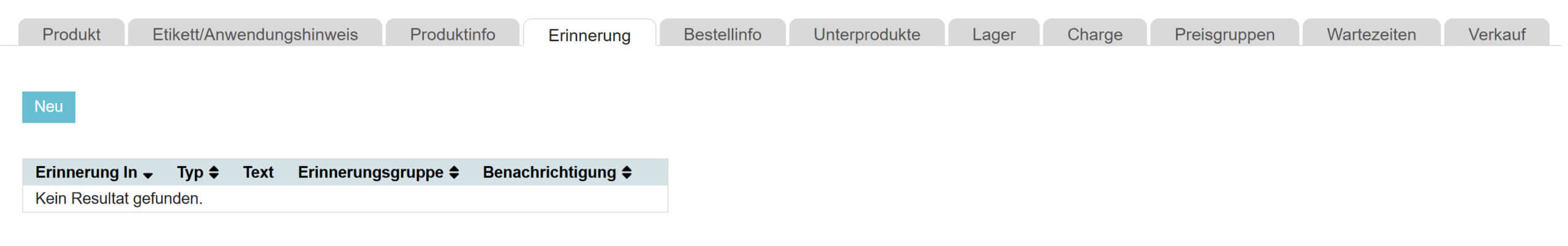Switch to the Lager tab
Screen dimensions: 1568x246
[993, 34]
